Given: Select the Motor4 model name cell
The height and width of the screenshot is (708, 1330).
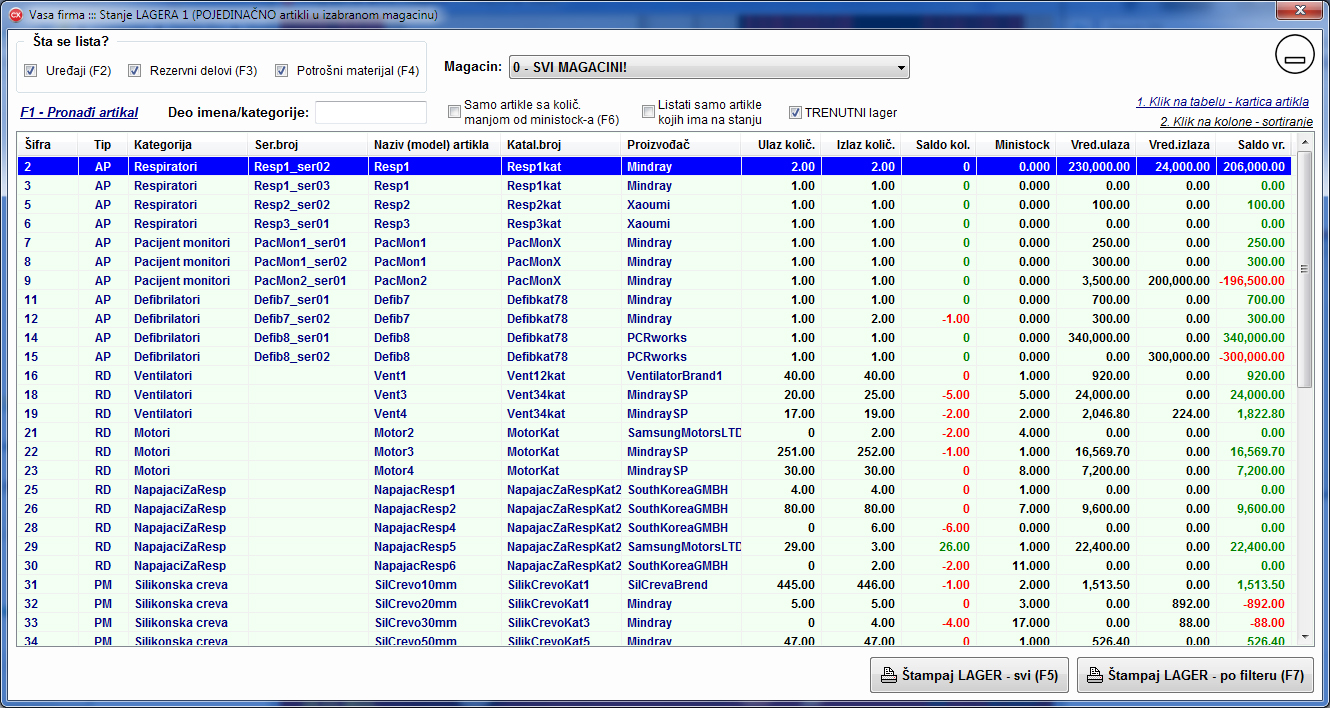Looking at the screenshot, I should [x=435, y=471].
